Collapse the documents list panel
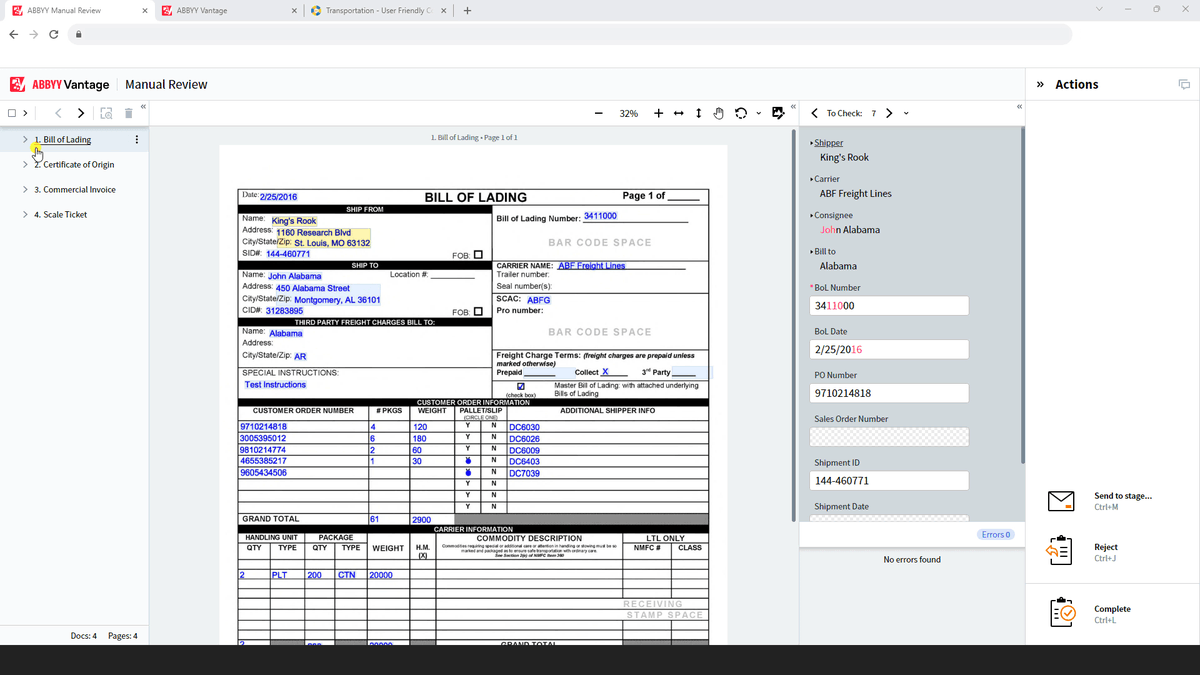 coord(142,106)
